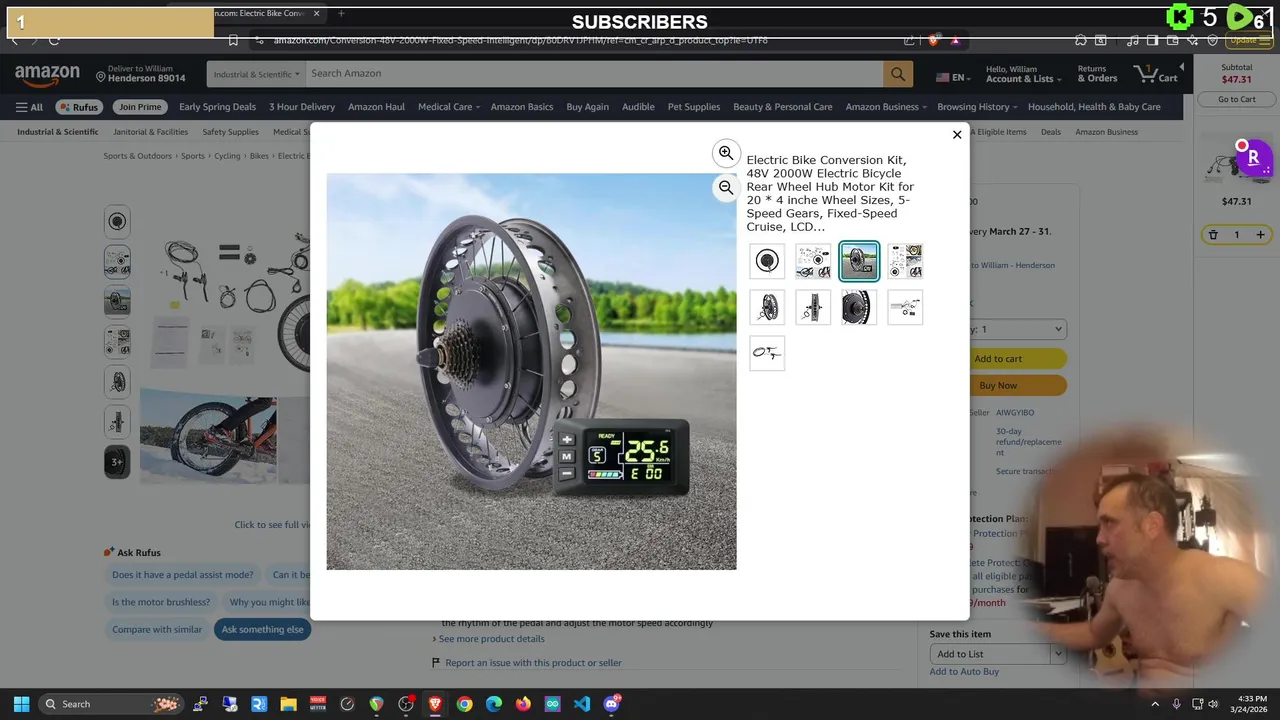Open 3 Hour Delivery
Viewport: 1280px width, 720px height.
pos(302,107)
